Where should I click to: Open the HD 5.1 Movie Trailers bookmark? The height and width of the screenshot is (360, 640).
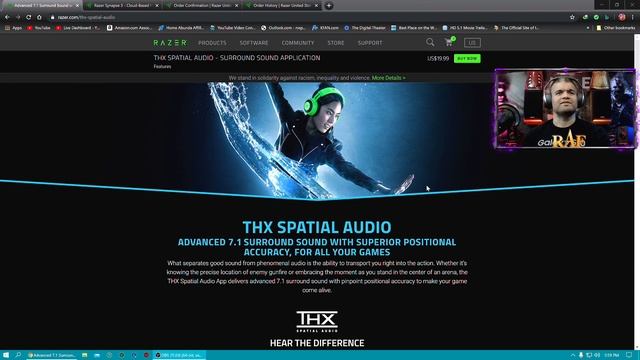(x=465, y=28)
